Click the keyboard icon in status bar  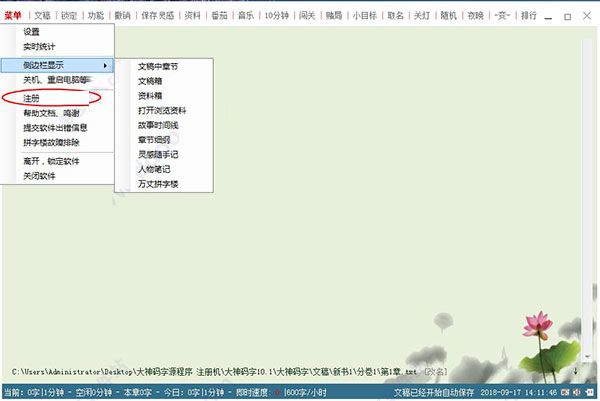point(565,393)
